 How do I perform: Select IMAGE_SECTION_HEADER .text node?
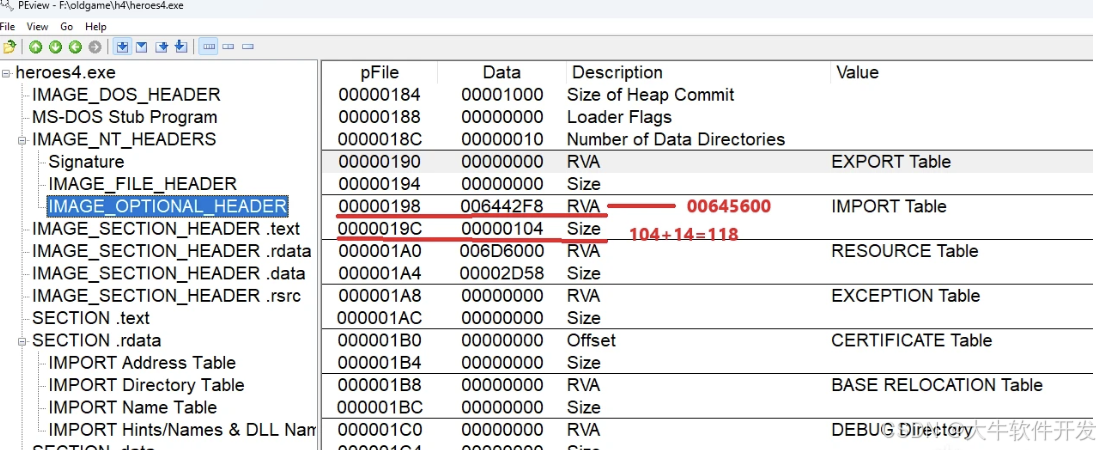pyautogui.click(x=166, y=229)
